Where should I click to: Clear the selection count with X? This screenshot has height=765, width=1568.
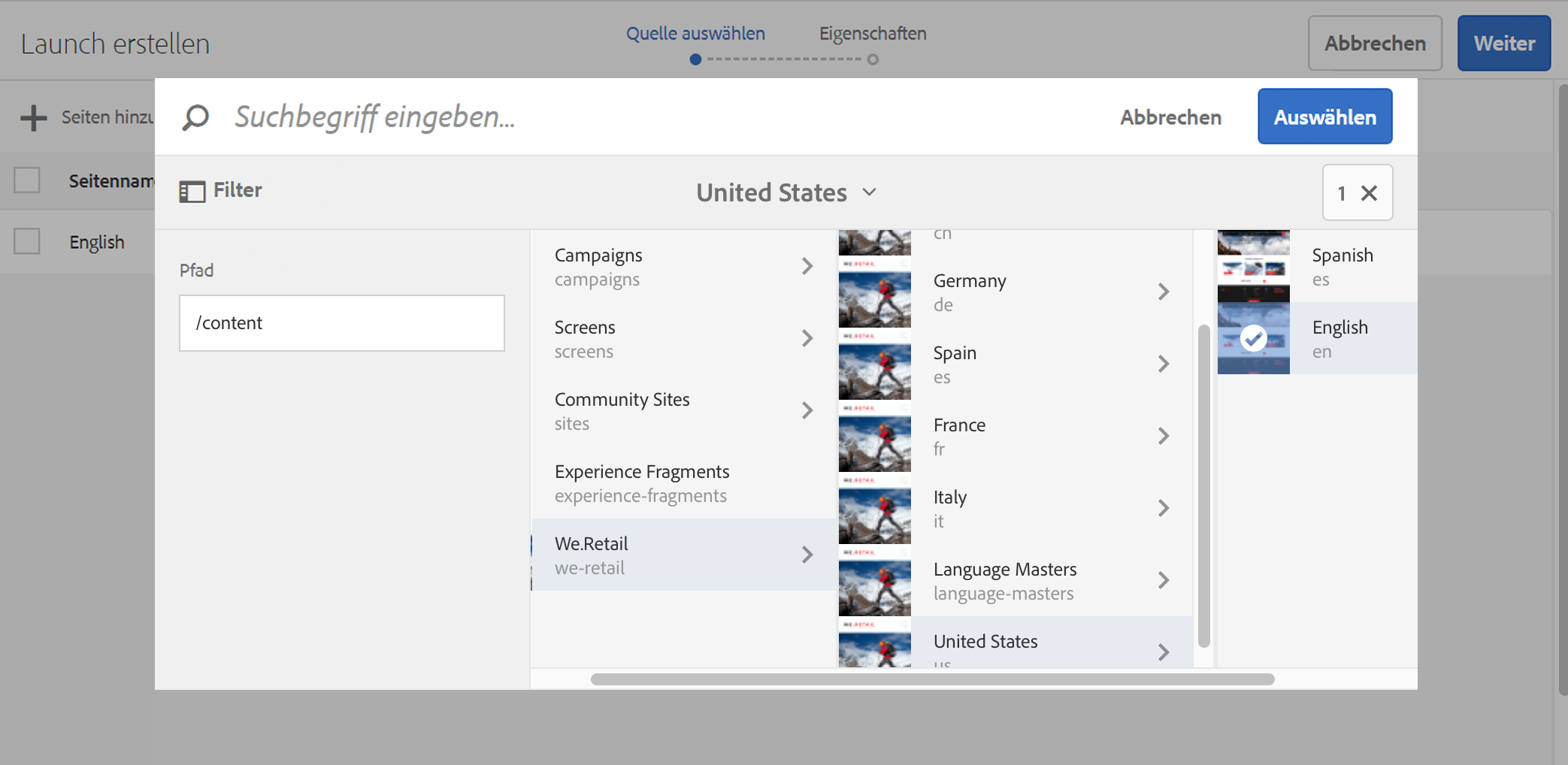tap(1370, 193)
